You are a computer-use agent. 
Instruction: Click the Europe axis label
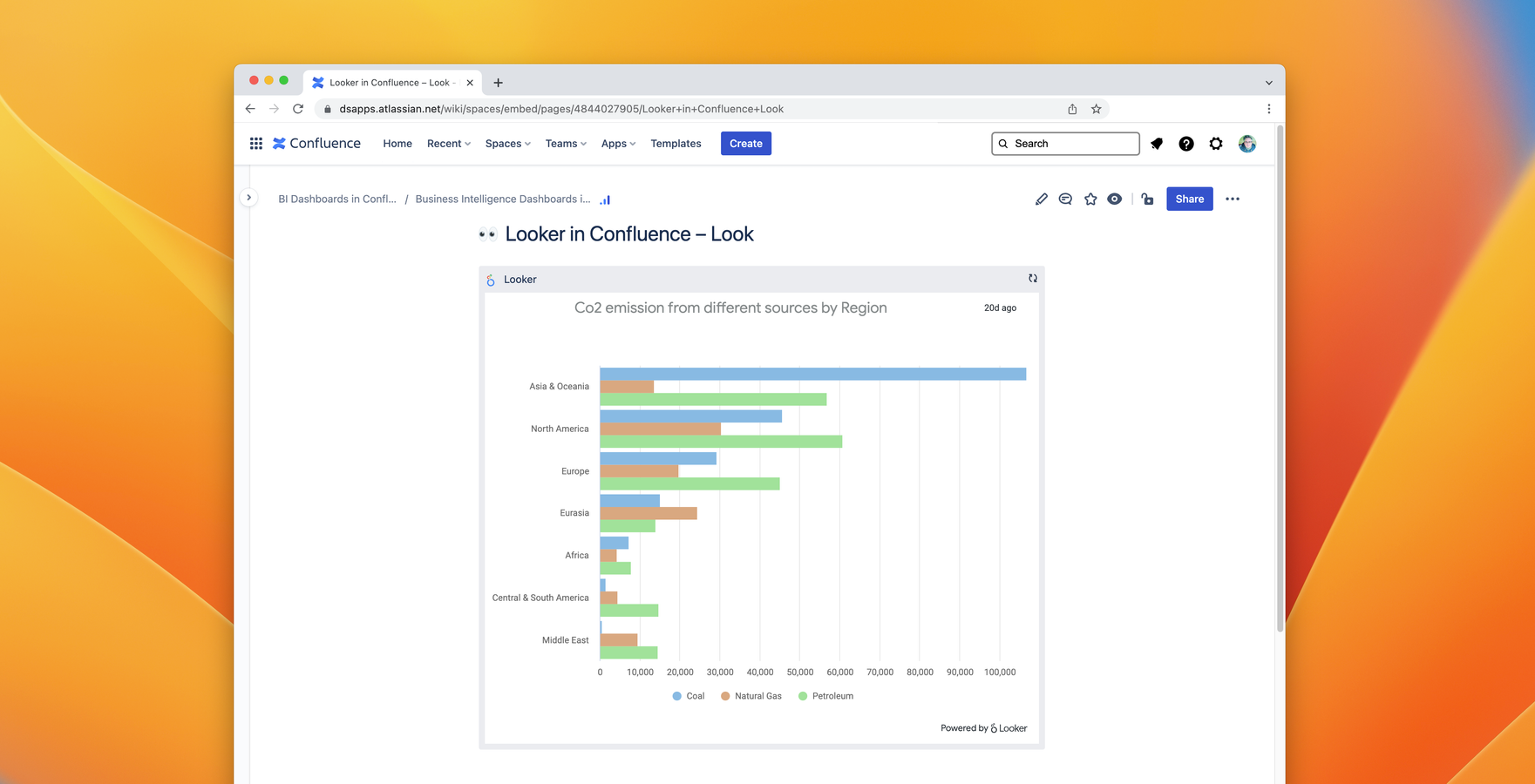[x=575, y=471]
